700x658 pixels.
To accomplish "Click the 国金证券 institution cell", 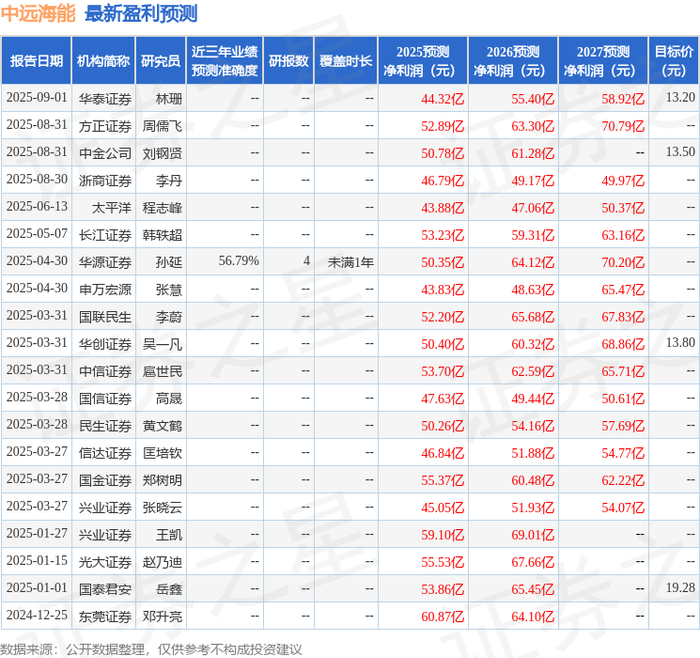I will (x=105, y=480).
